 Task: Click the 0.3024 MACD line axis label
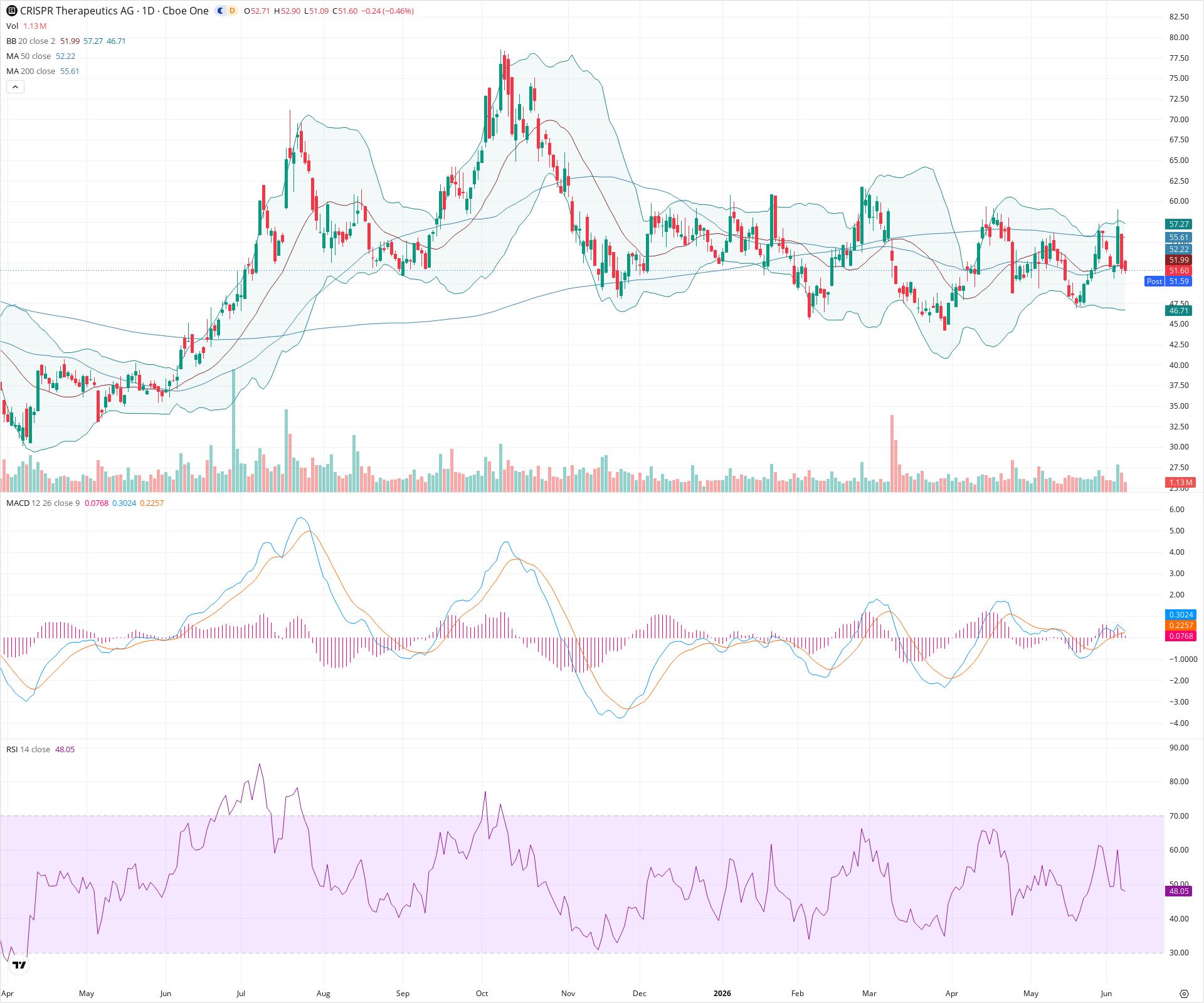[1181, 614]
